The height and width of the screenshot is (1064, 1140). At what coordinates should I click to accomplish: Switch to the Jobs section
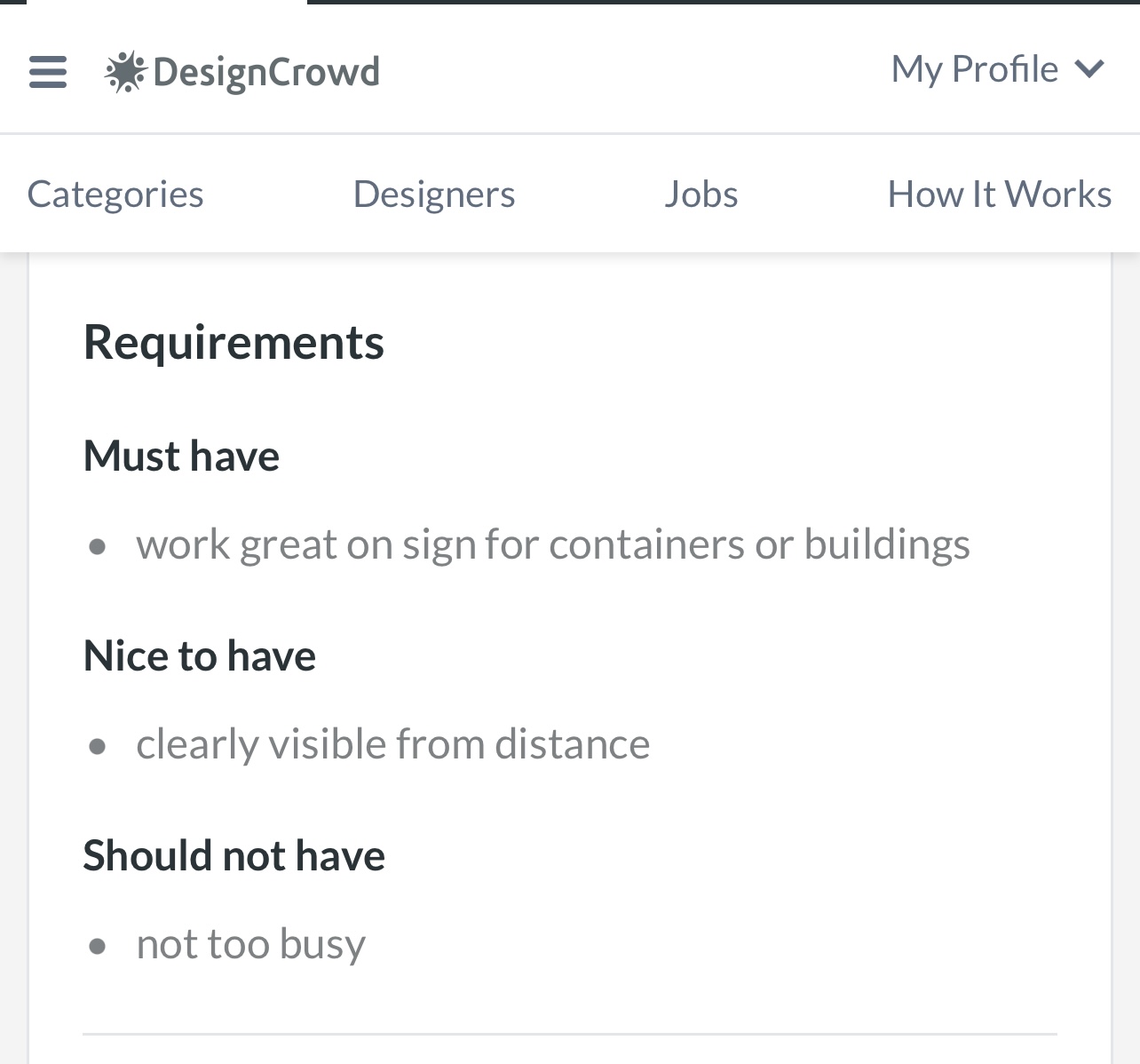(x=701, y=193)
